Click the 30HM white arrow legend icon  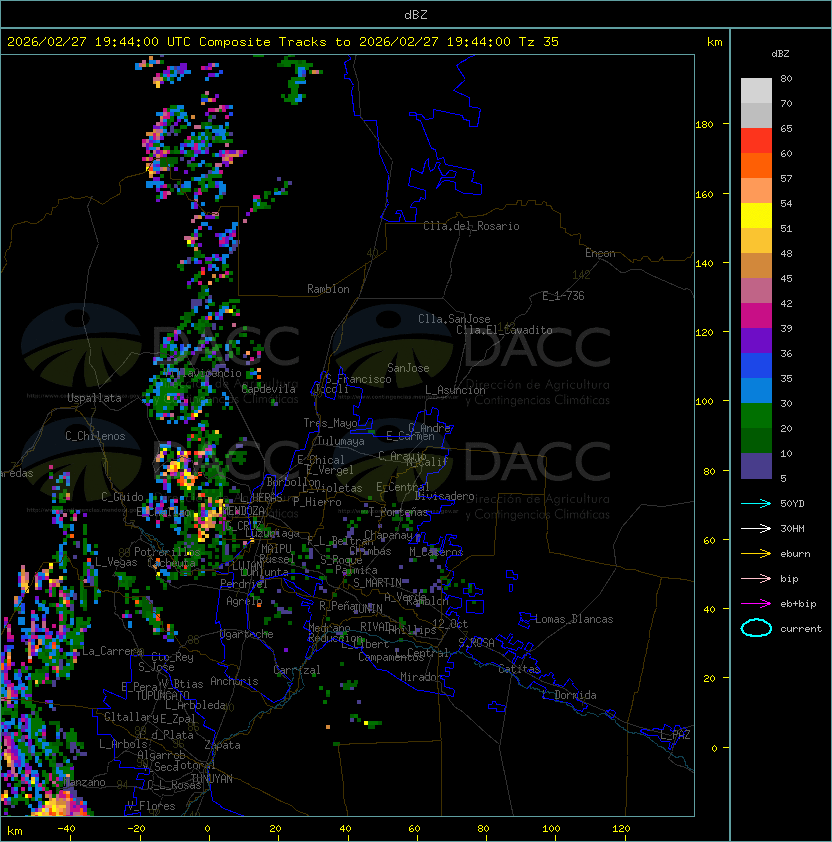point(756,528)
